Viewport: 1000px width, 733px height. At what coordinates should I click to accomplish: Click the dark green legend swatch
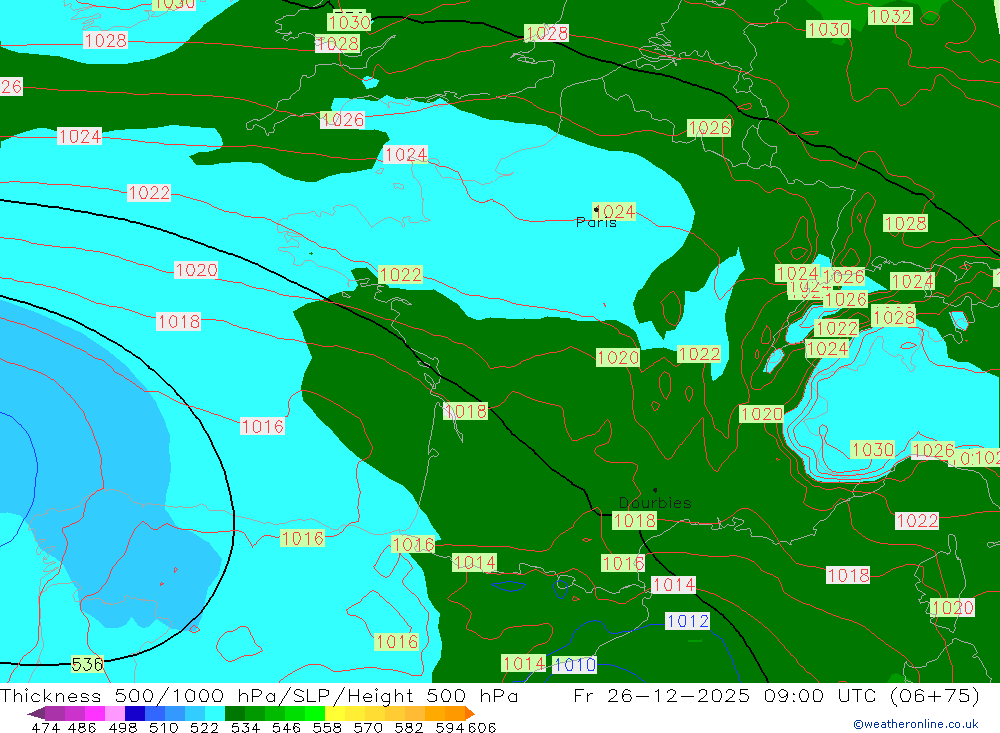235,713
